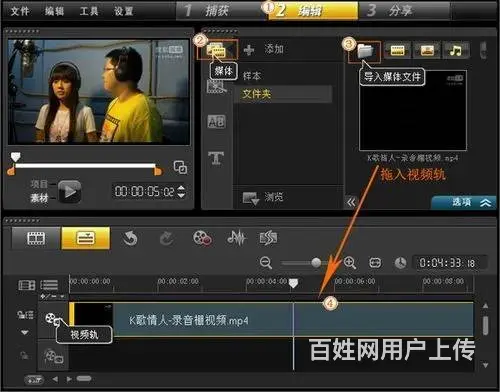Expand tracks with the down chevron
500x392 pixels.
25,332
